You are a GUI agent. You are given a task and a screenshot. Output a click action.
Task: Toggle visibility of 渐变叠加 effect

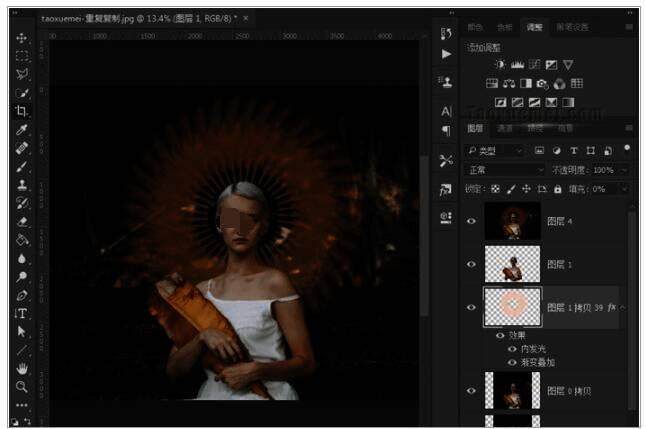coord(512,363)
